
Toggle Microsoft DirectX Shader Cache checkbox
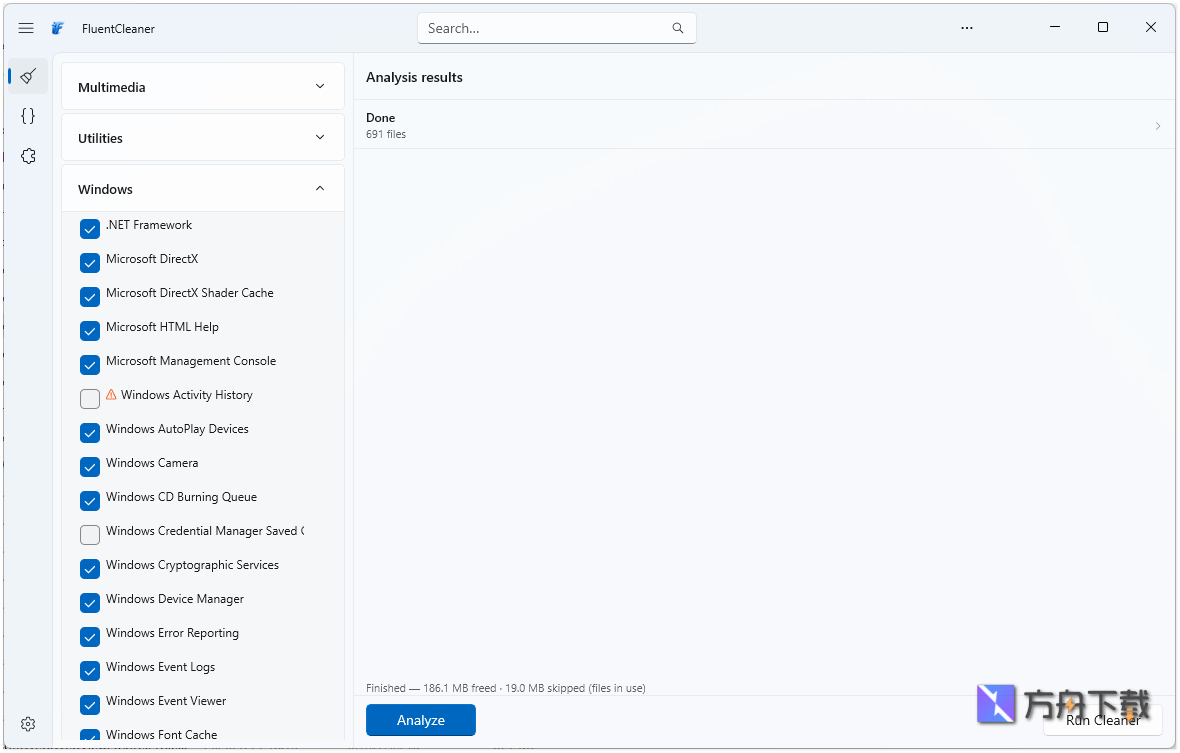[x=90, y=296]
